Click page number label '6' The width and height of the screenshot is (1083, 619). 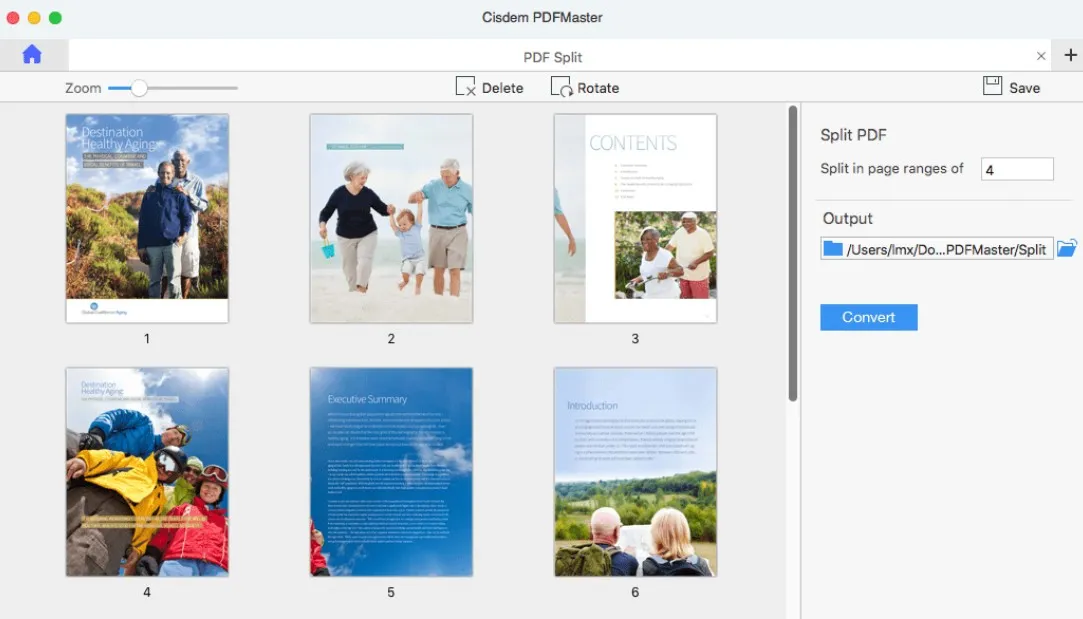point(635,592)
